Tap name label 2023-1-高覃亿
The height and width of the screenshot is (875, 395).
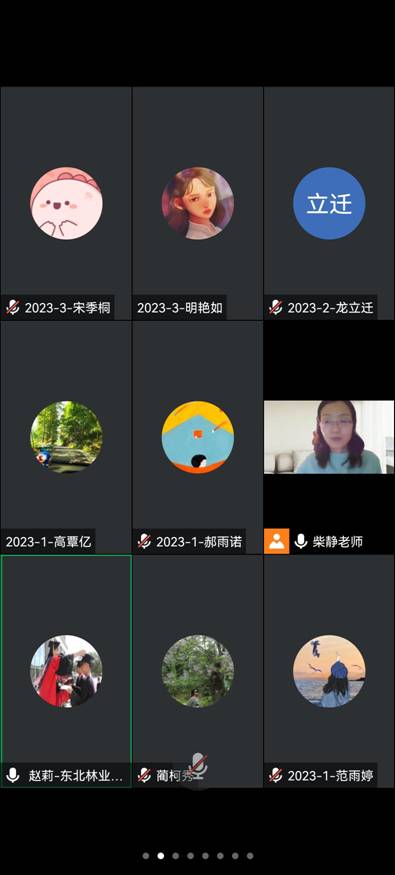coord(48,541)
